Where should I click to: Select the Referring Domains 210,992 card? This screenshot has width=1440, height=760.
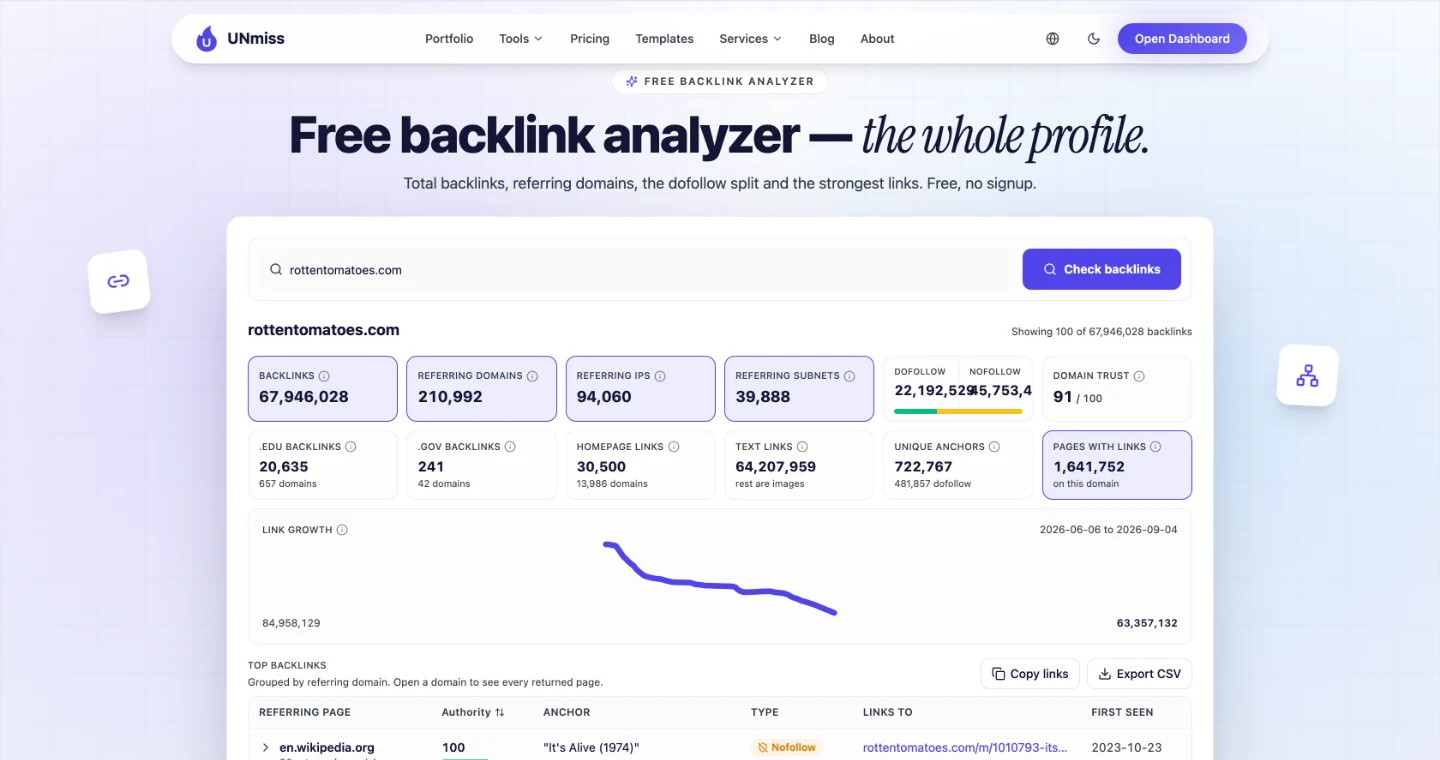(x=481, y=388)
